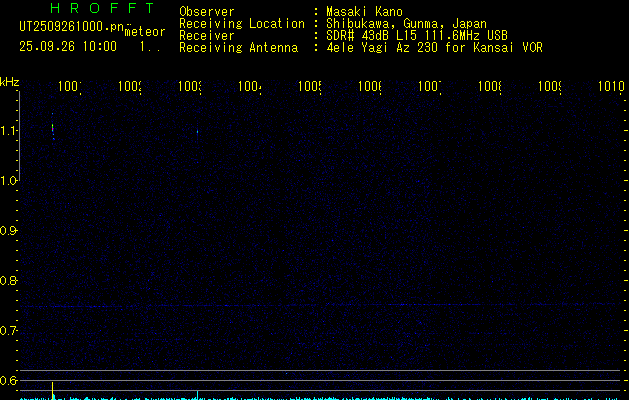Viewport: 629px width, 400px height.
Task: Click the 0.9 kHz frequency tick
Action: pyautogui.click(x=9, y=231)
